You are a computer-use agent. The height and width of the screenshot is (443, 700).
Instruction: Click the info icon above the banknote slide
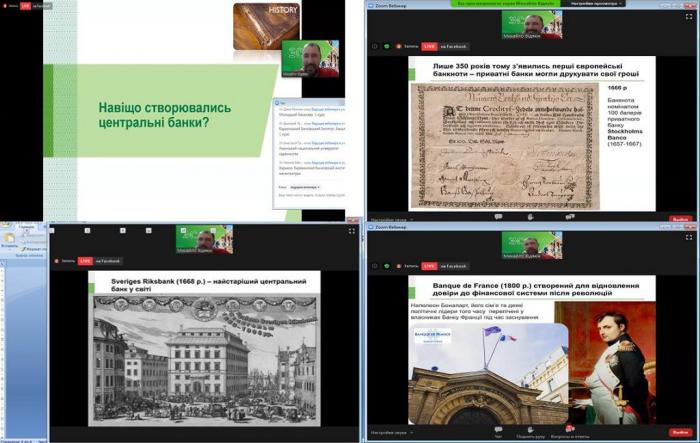click(375, 45)
